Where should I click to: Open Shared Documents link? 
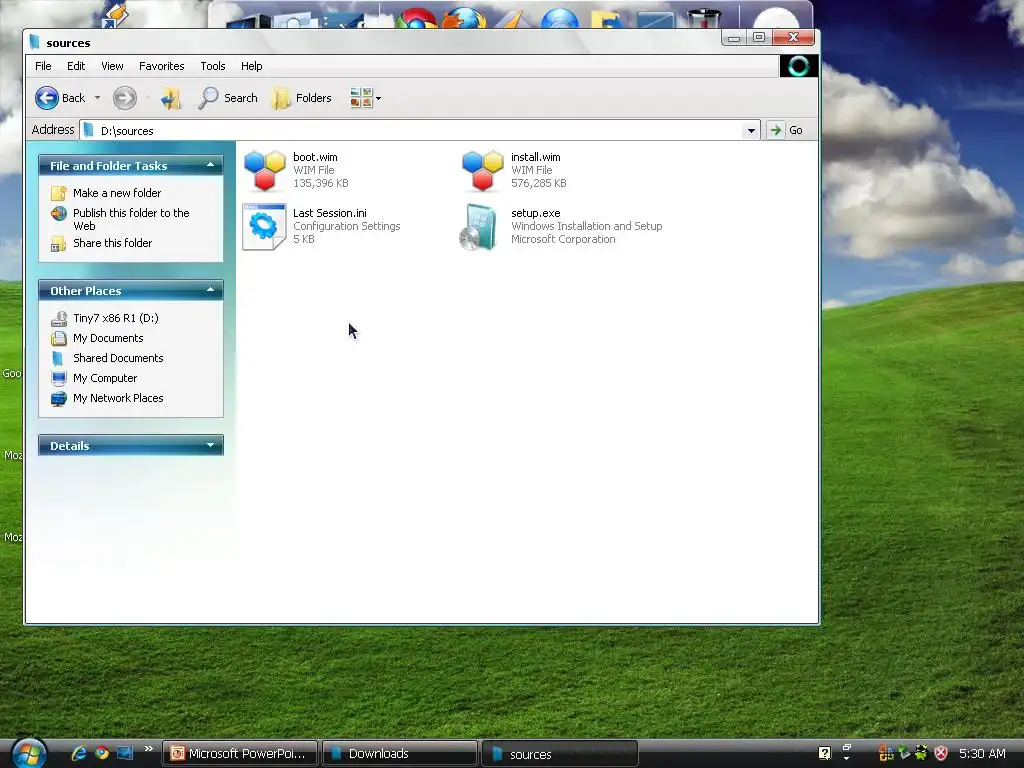[118, 358]
